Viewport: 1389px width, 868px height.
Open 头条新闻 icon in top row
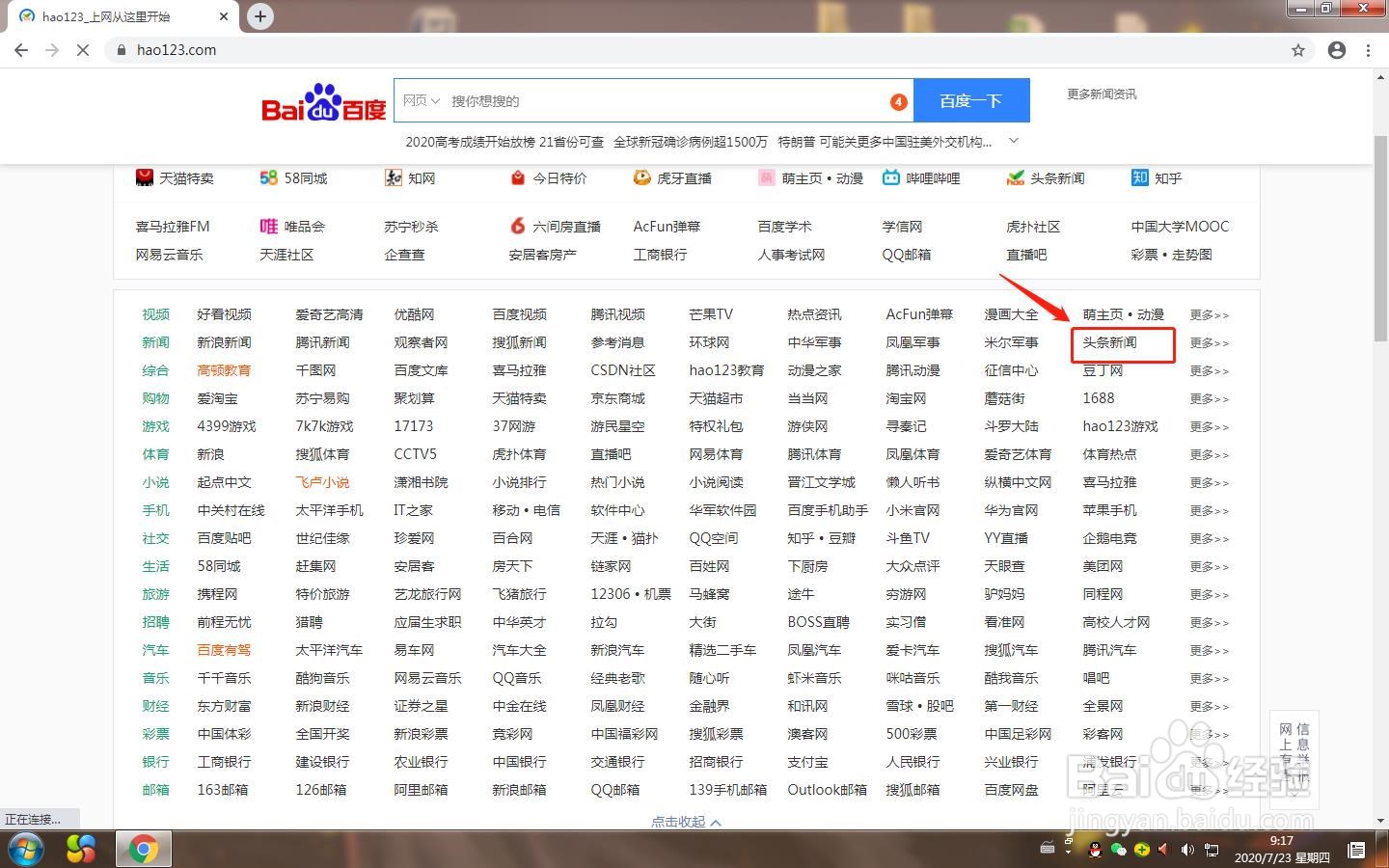1015,177
